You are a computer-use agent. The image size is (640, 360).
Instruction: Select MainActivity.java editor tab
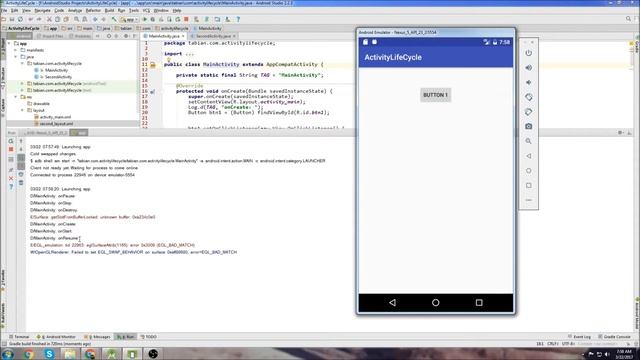coord(164,36)
